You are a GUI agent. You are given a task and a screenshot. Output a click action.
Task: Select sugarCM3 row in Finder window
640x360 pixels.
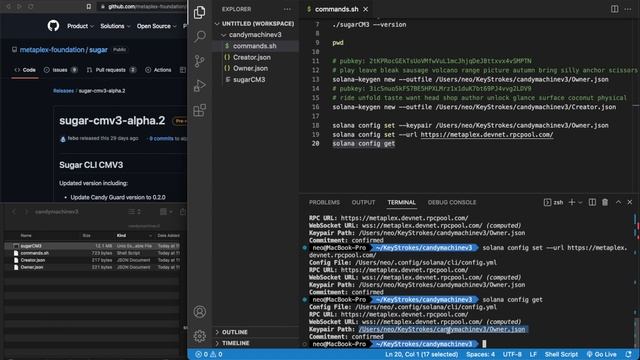click(93, 246)
